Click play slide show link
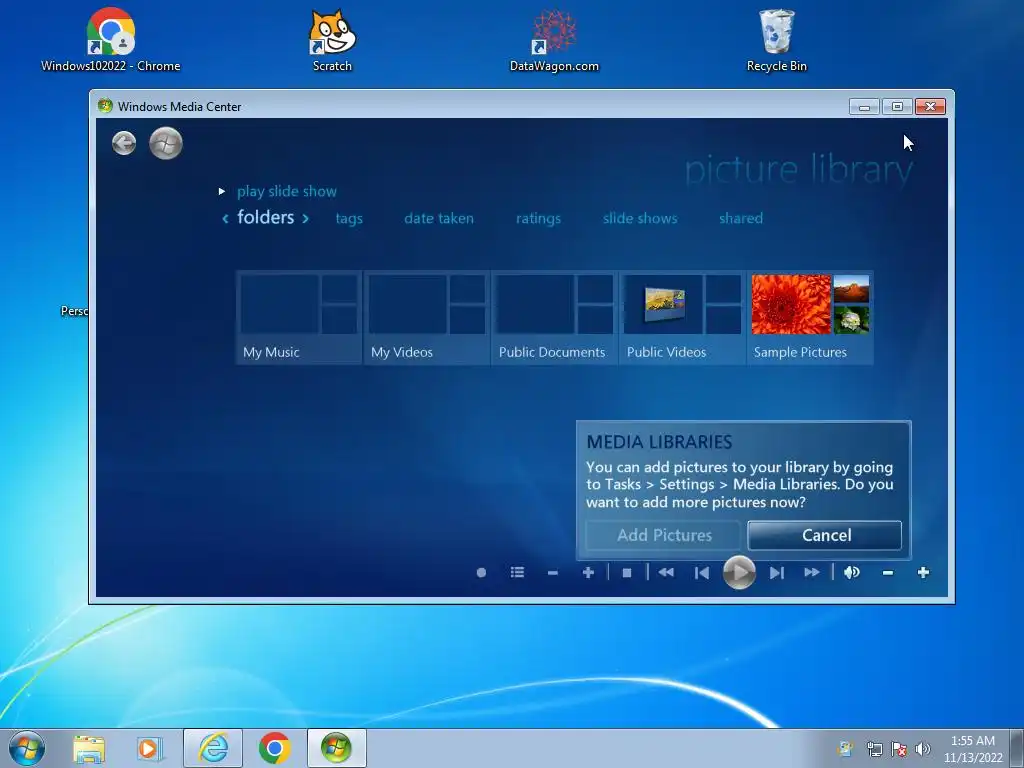 click(x=287, y=191)
